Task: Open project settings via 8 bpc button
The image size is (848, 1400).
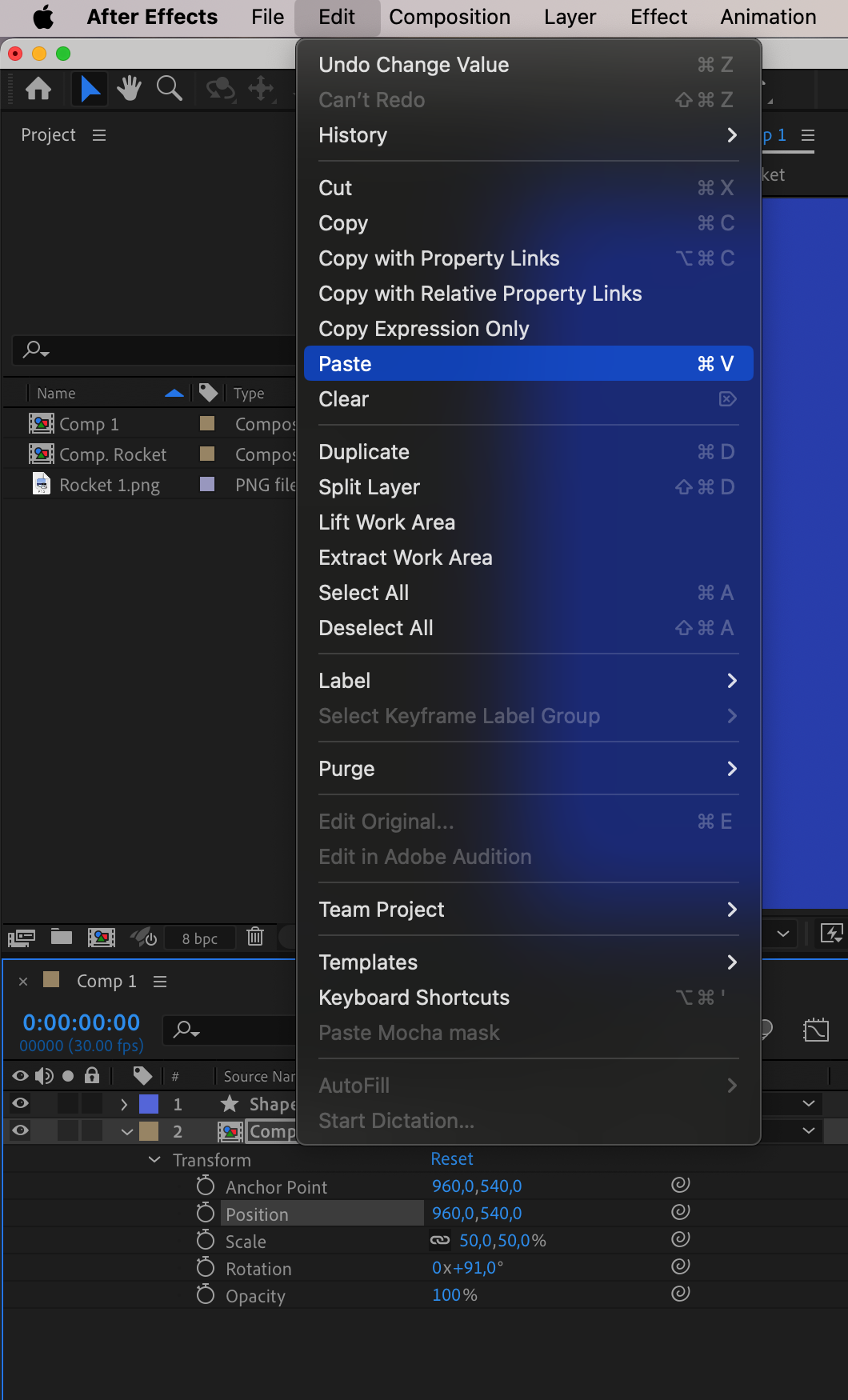Action: coord(199,938)
